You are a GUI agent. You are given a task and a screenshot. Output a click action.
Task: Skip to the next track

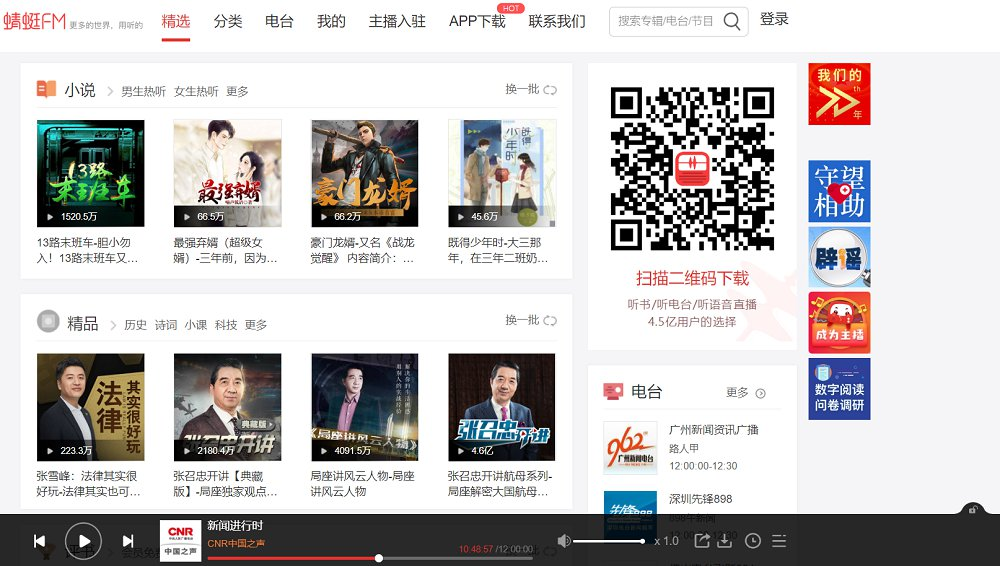pos(128,541)
